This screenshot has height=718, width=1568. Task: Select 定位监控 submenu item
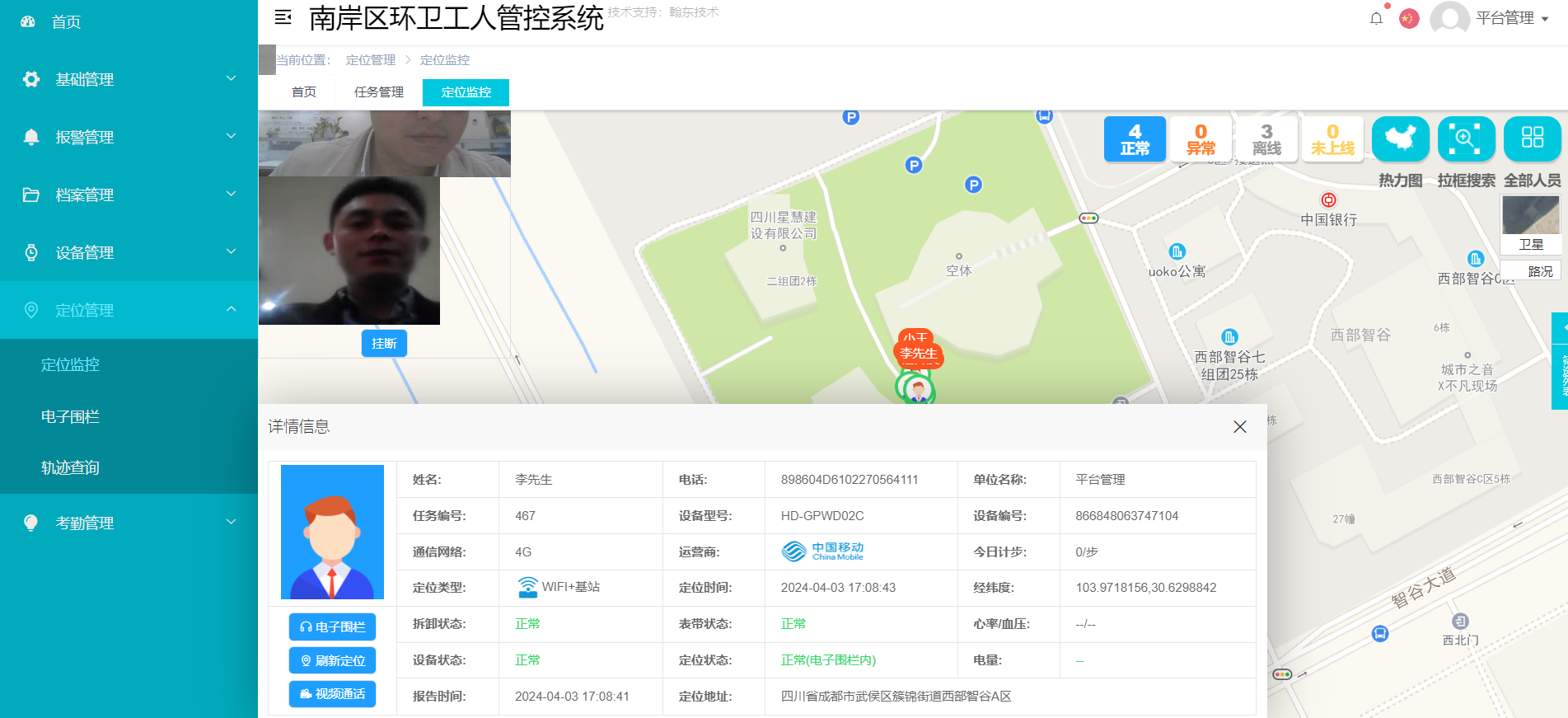point(70,364)
